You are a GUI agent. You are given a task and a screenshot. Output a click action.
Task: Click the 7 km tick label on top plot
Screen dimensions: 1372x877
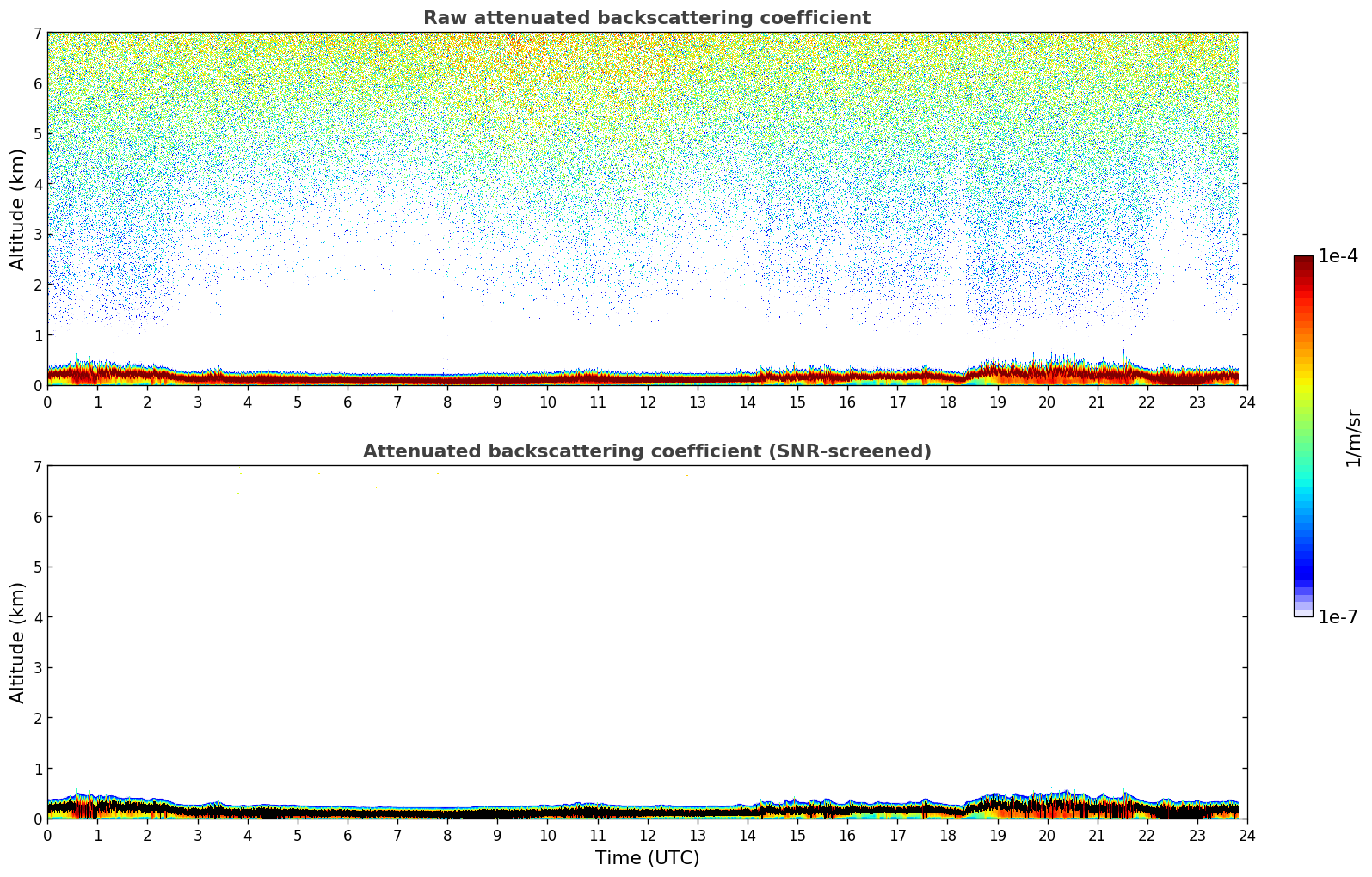37,34
